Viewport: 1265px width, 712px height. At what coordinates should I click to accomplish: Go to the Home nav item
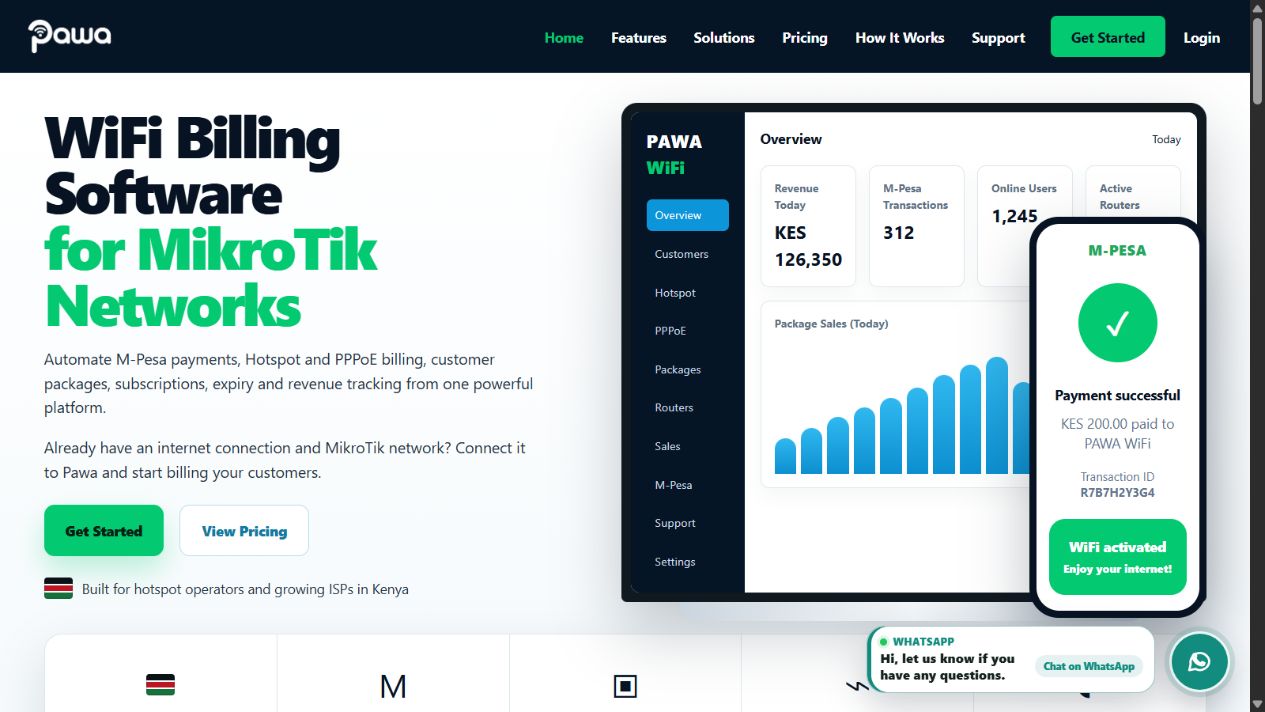(564, 37)
